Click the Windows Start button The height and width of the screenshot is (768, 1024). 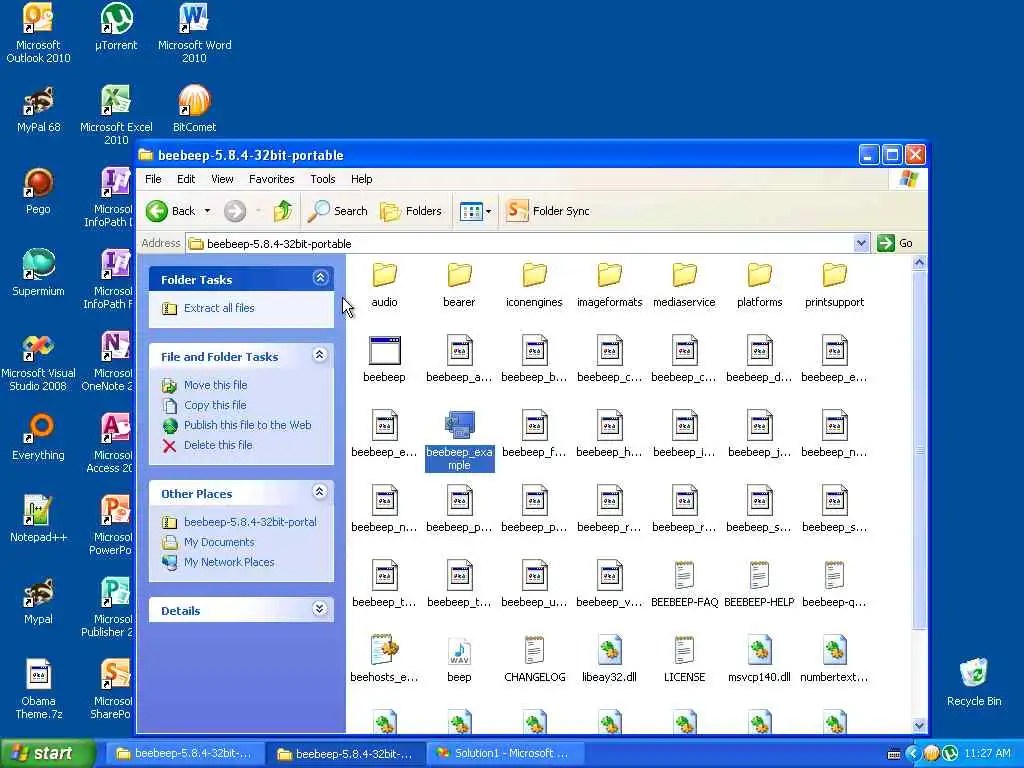coord(48,754)
